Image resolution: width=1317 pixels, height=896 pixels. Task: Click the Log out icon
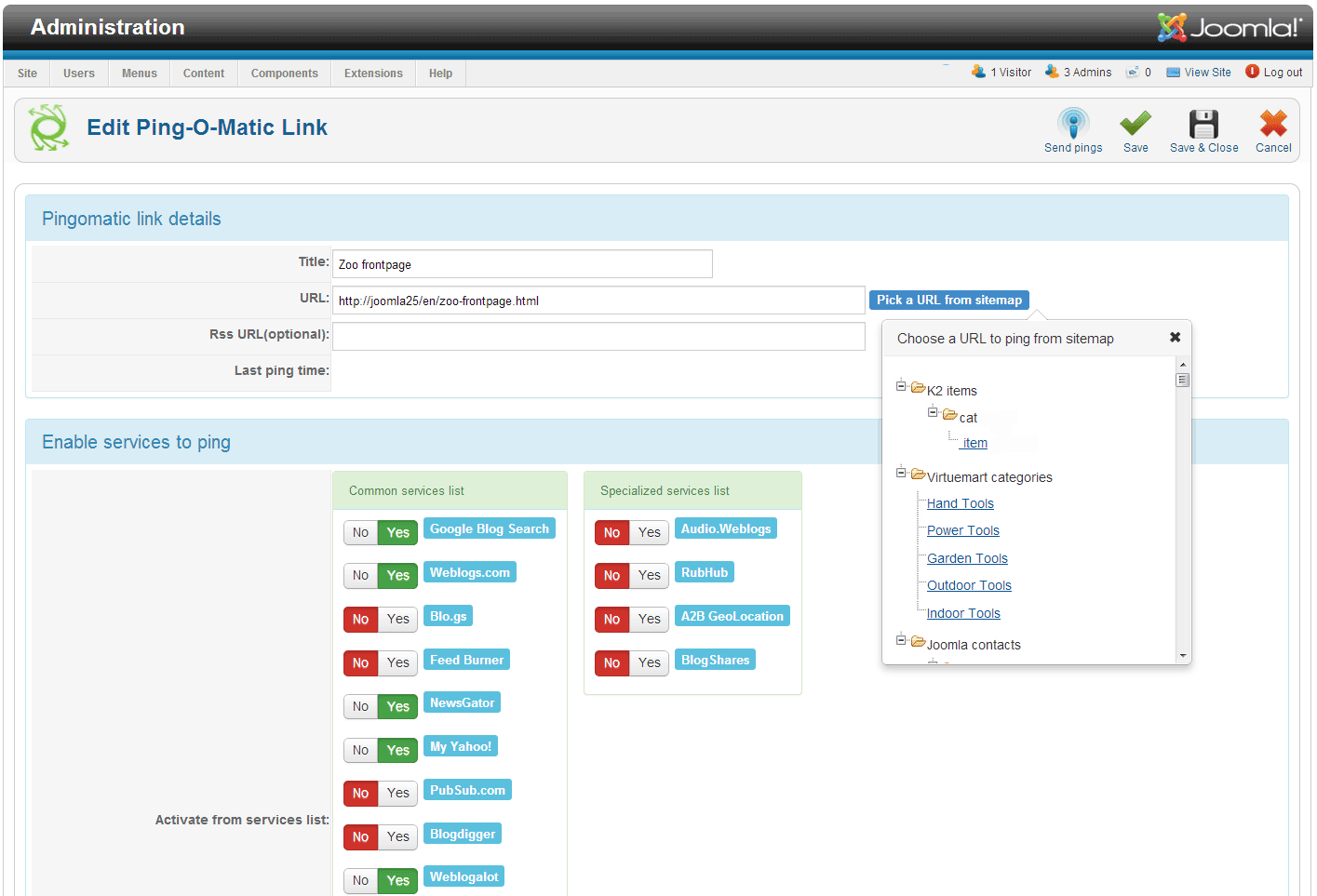click(x=1252, y=72)
